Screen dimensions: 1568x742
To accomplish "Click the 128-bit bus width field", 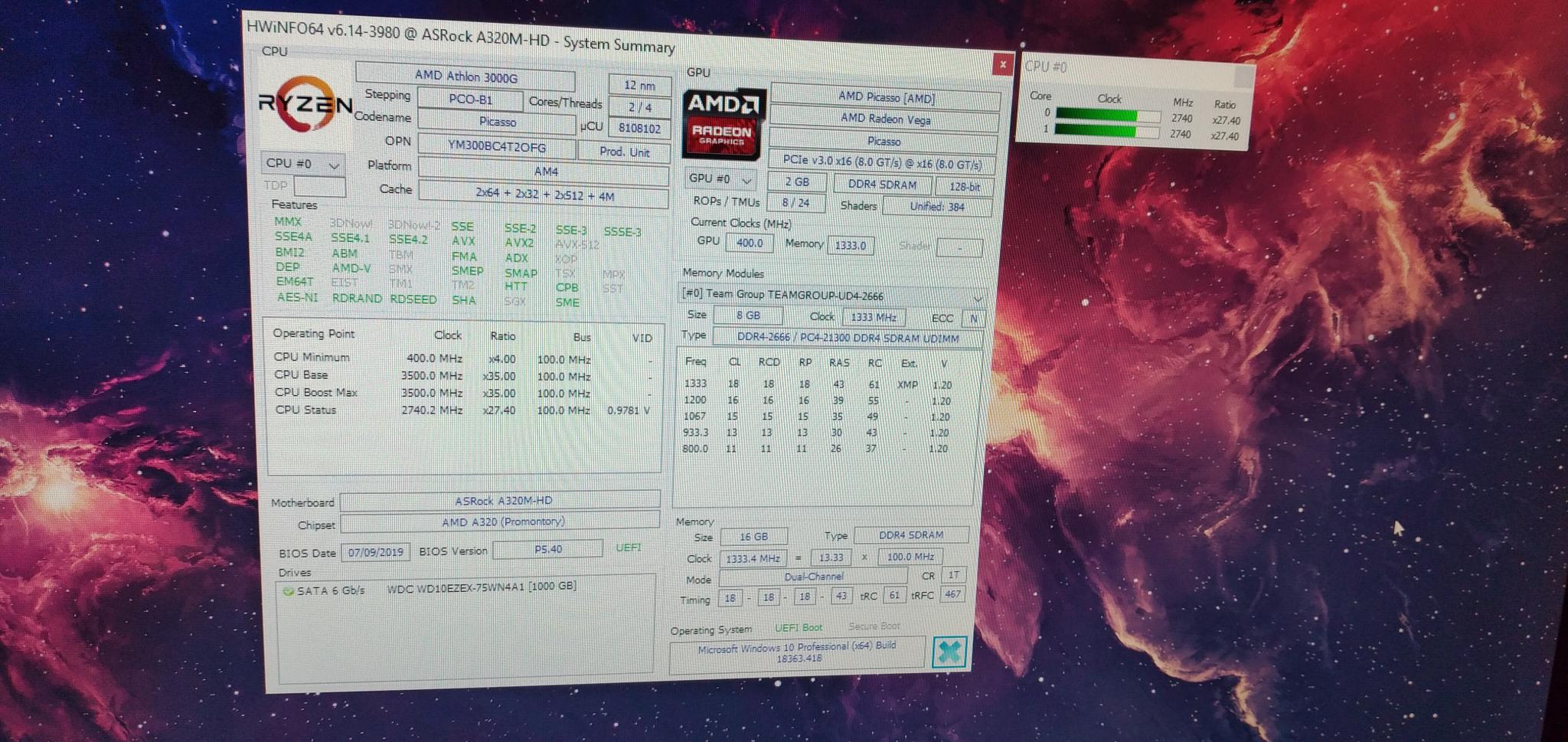I will [x=965, y=186].
